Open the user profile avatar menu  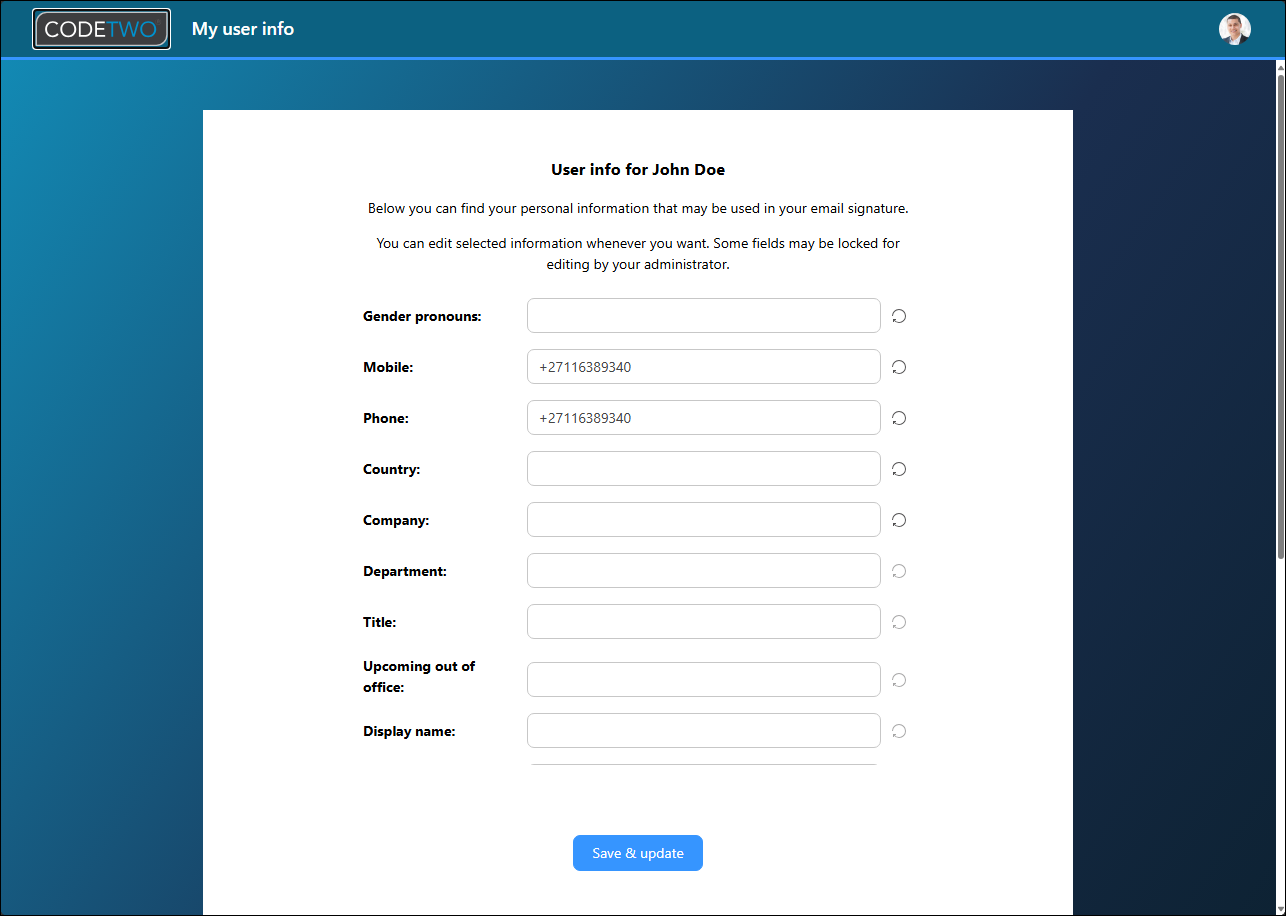1234,29
